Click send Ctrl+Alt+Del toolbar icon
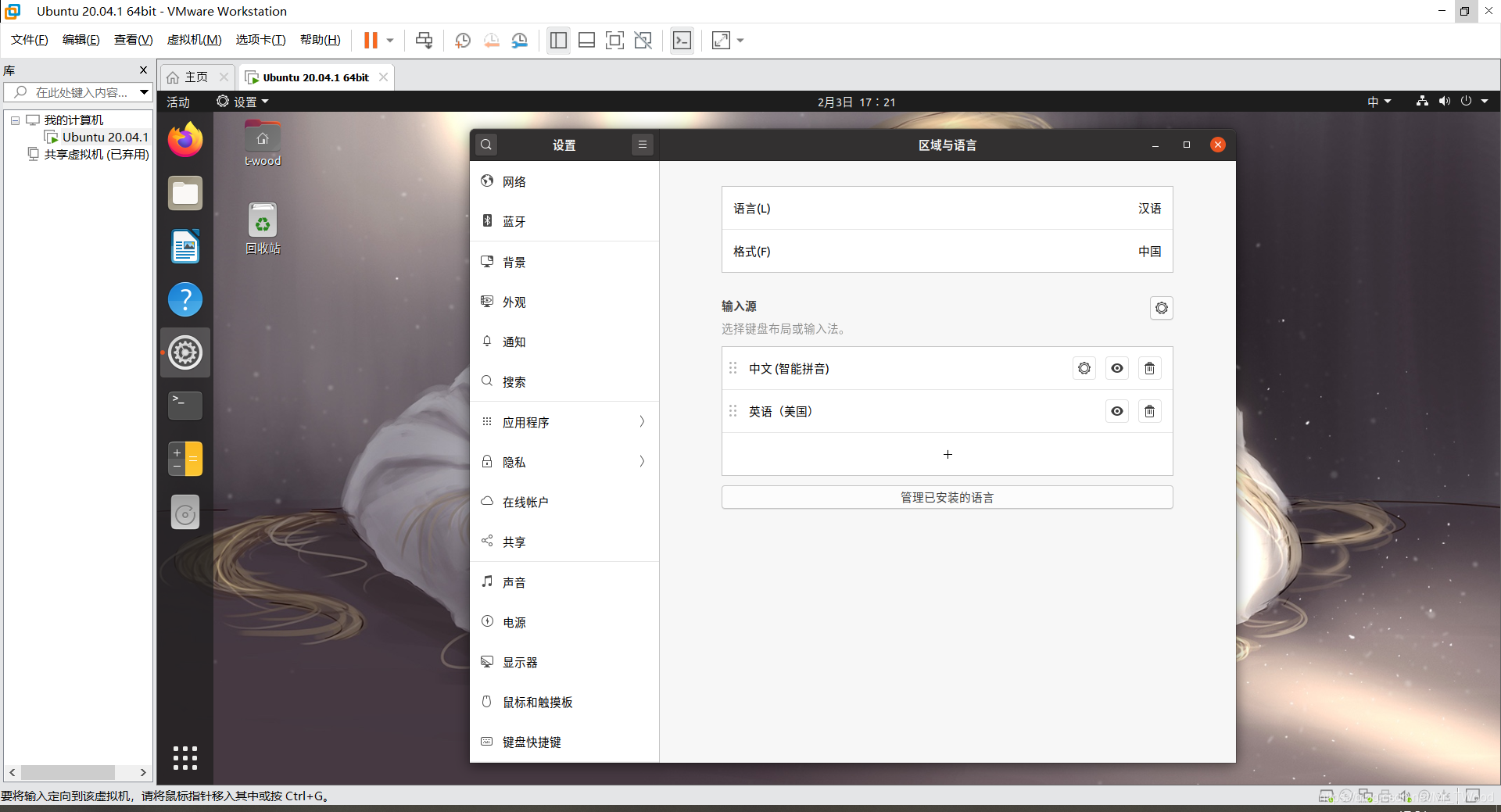The width and height of the screenshot is (1501, 812). click(x=425, y=40)
